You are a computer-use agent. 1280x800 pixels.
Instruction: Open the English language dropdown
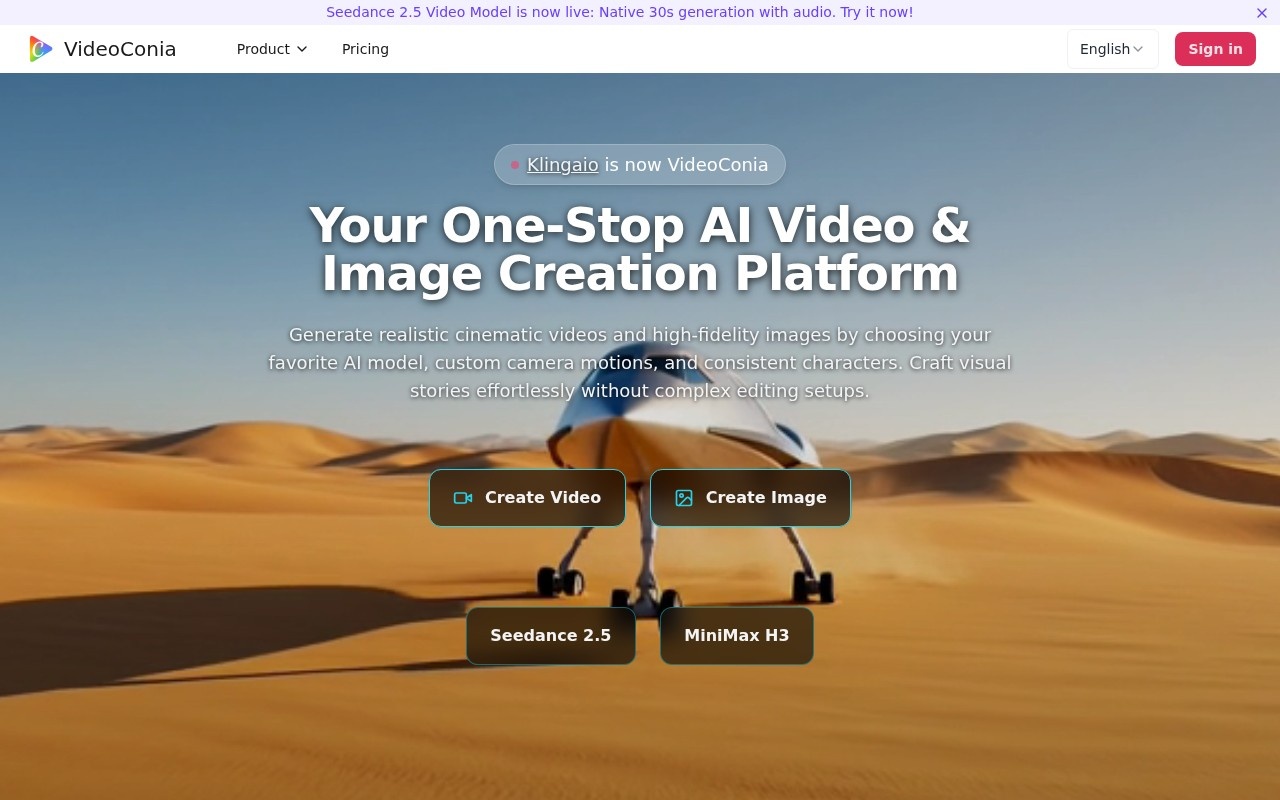[1112, 49]
